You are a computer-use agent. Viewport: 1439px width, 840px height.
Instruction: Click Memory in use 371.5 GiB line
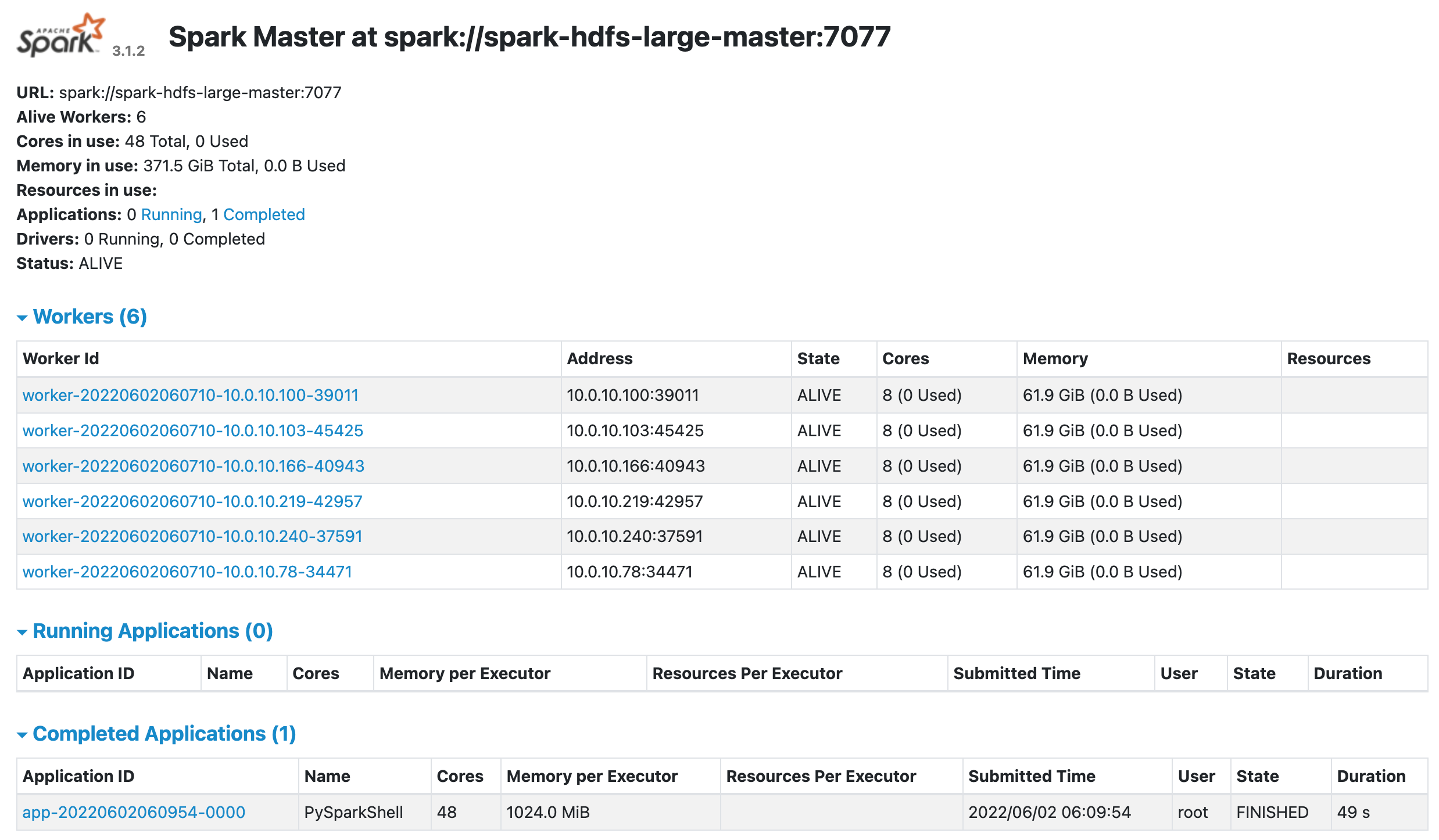[x=181, y=166]
